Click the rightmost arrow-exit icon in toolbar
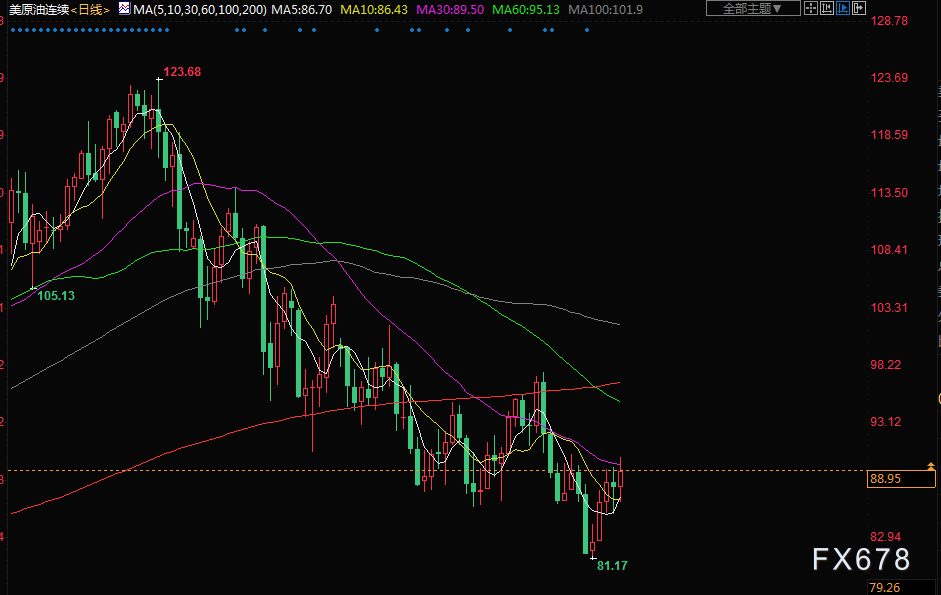Image resolution: width=941 pixels, height=595 pixels. pyautogui.click(x=859, y=8)
